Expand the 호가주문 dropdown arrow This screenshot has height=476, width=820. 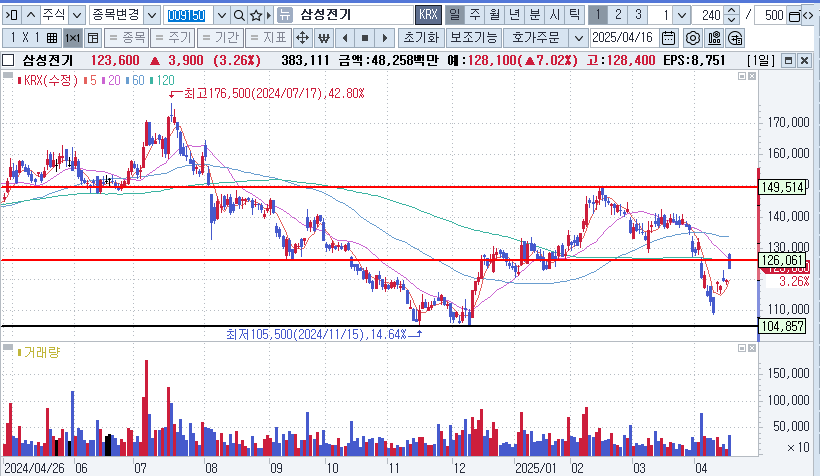578,38
